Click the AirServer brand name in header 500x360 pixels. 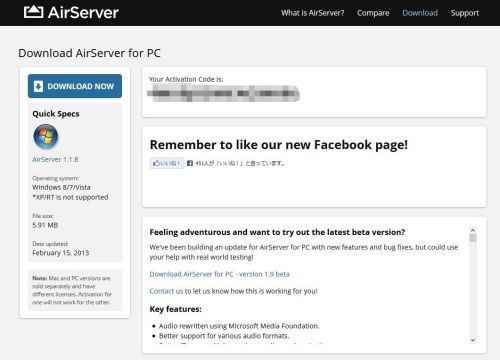tap(83, 13)
